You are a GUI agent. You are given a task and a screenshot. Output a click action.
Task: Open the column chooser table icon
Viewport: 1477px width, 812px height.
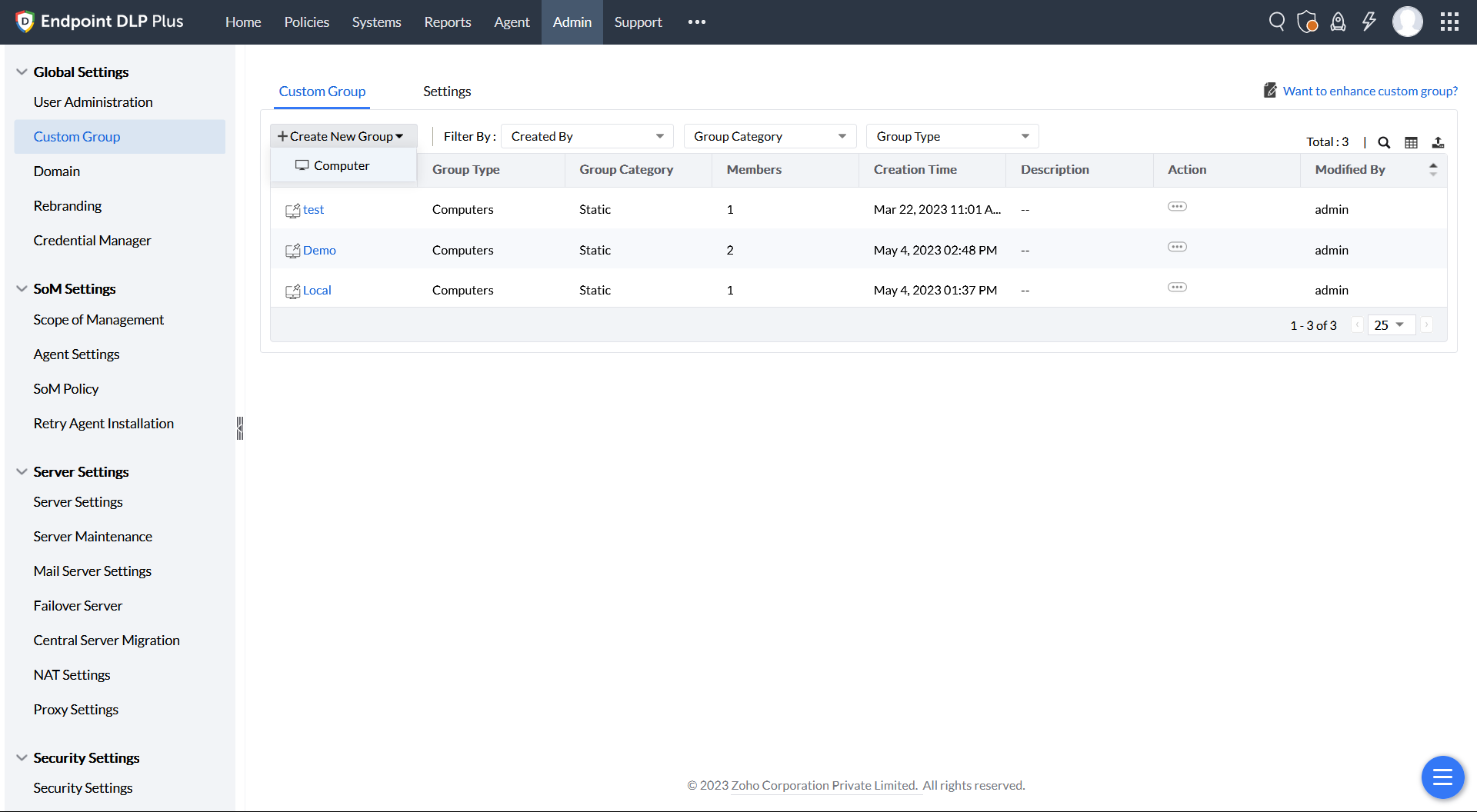[x=1411, y=142]
